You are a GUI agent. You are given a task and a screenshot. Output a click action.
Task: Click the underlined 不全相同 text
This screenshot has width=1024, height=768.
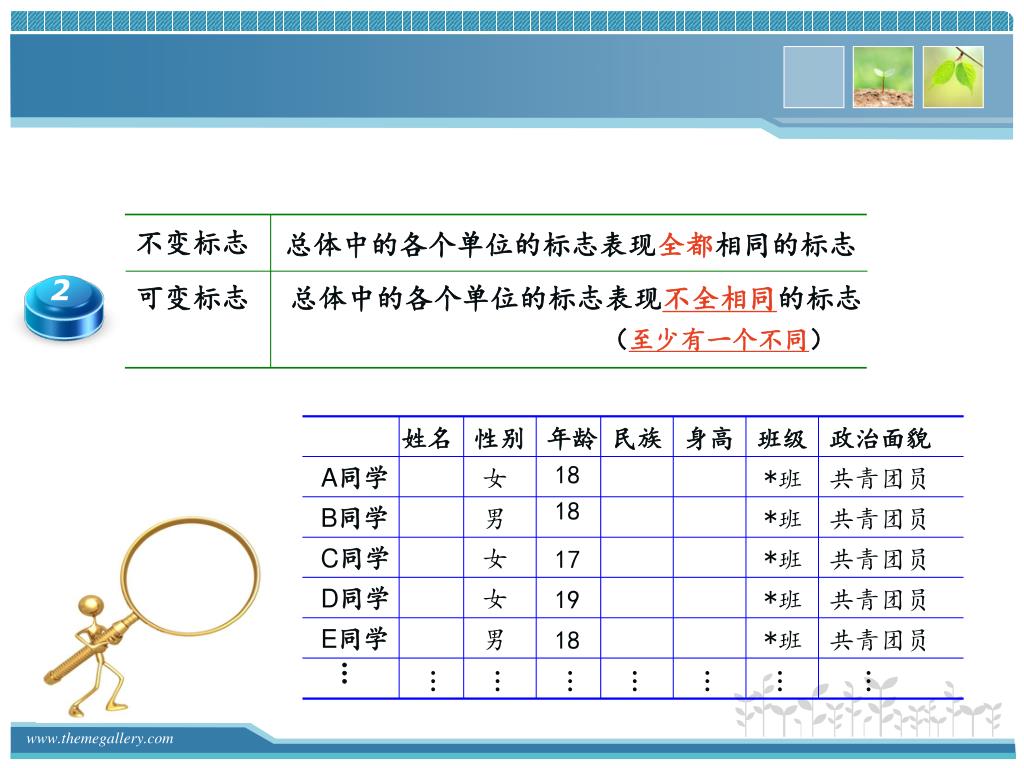[720, 299]
